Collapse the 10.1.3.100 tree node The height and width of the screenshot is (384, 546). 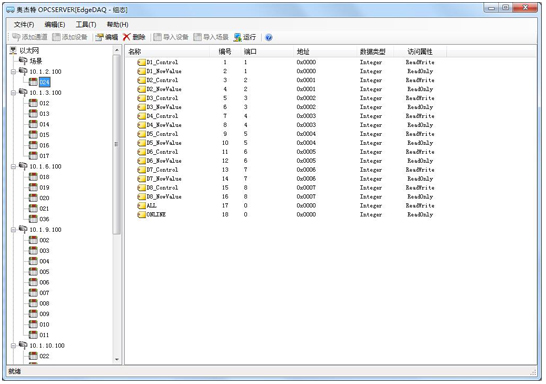pos(13,93)
